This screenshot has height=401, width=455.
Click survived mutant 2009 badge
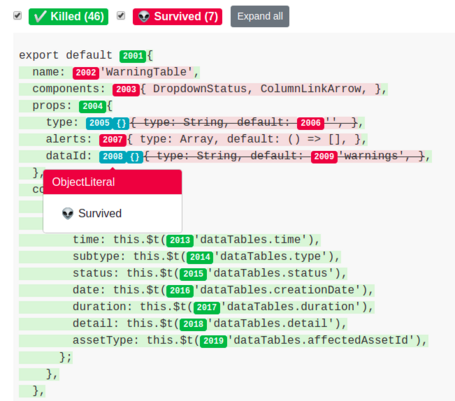tap(324, 157)
